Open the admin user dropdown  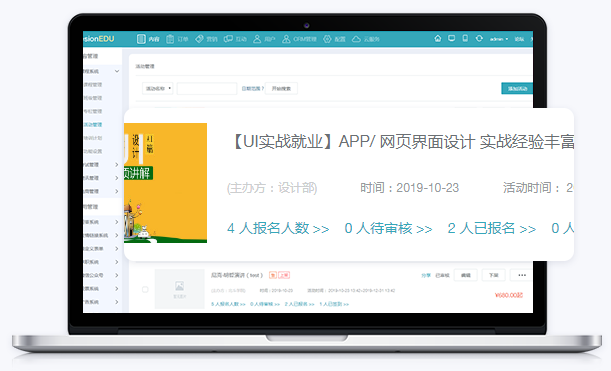coord(499,39)
